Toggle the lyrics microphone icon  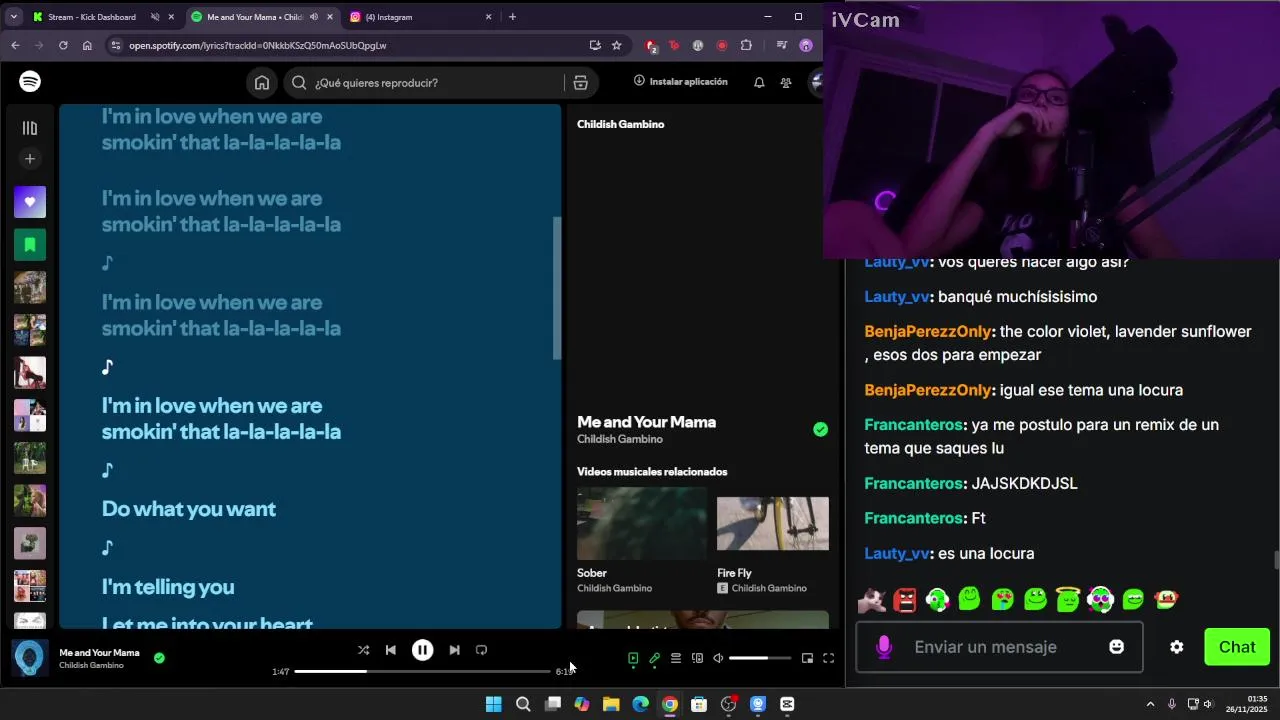(x=654, y=658)
